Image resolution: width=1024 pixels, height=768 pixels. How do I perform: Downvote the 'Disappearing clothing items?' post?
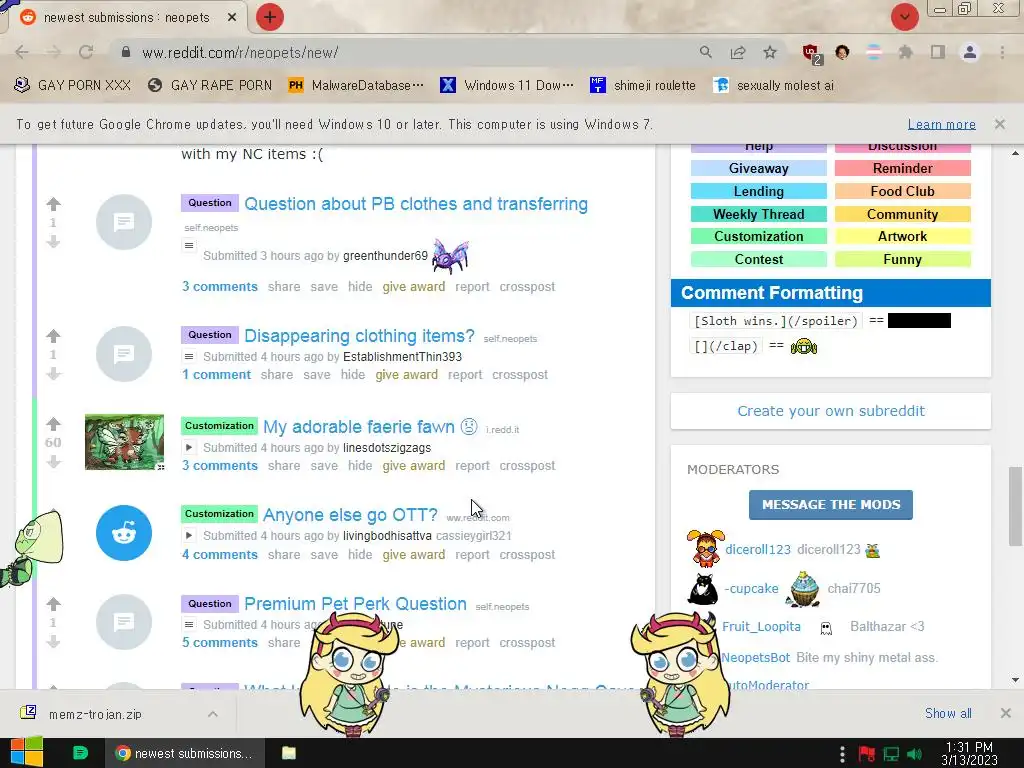54,374
